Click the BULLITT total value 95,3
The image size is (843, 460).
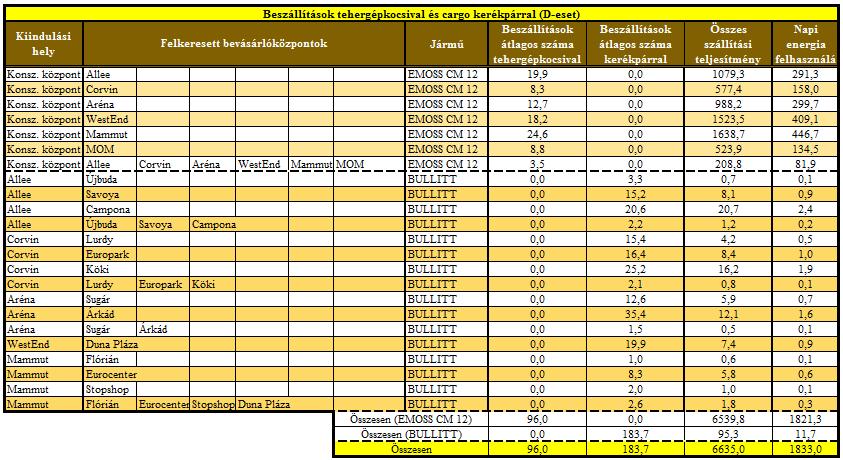point(728,435)
